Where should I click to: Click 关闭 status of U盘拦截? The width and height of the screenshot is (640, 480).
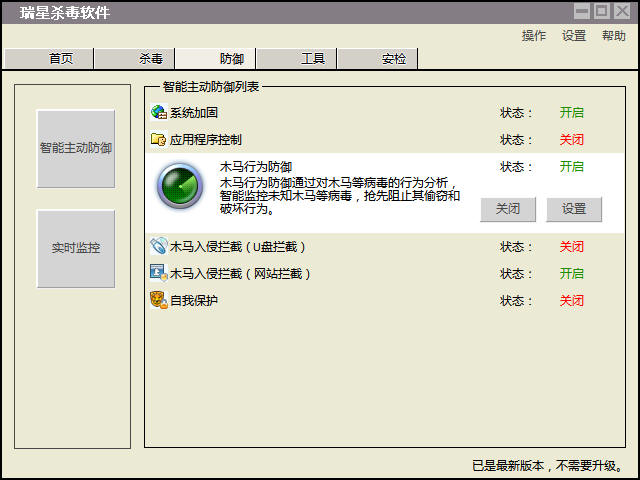571,247
